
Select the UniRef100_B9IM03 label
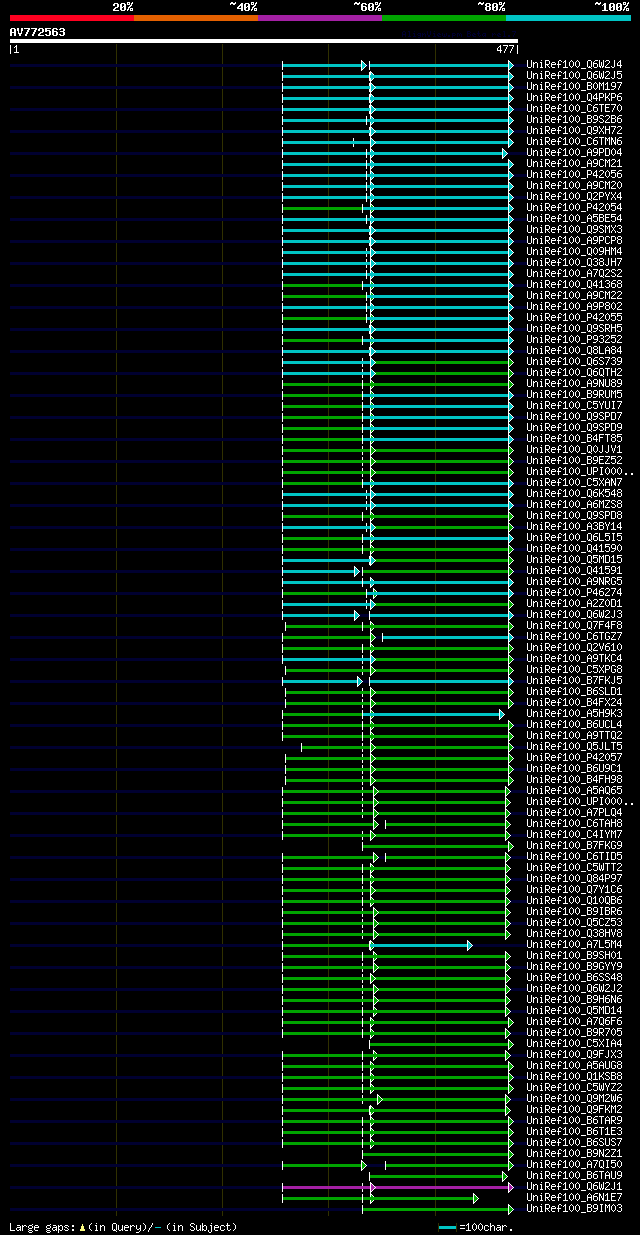coord(574,1209)
